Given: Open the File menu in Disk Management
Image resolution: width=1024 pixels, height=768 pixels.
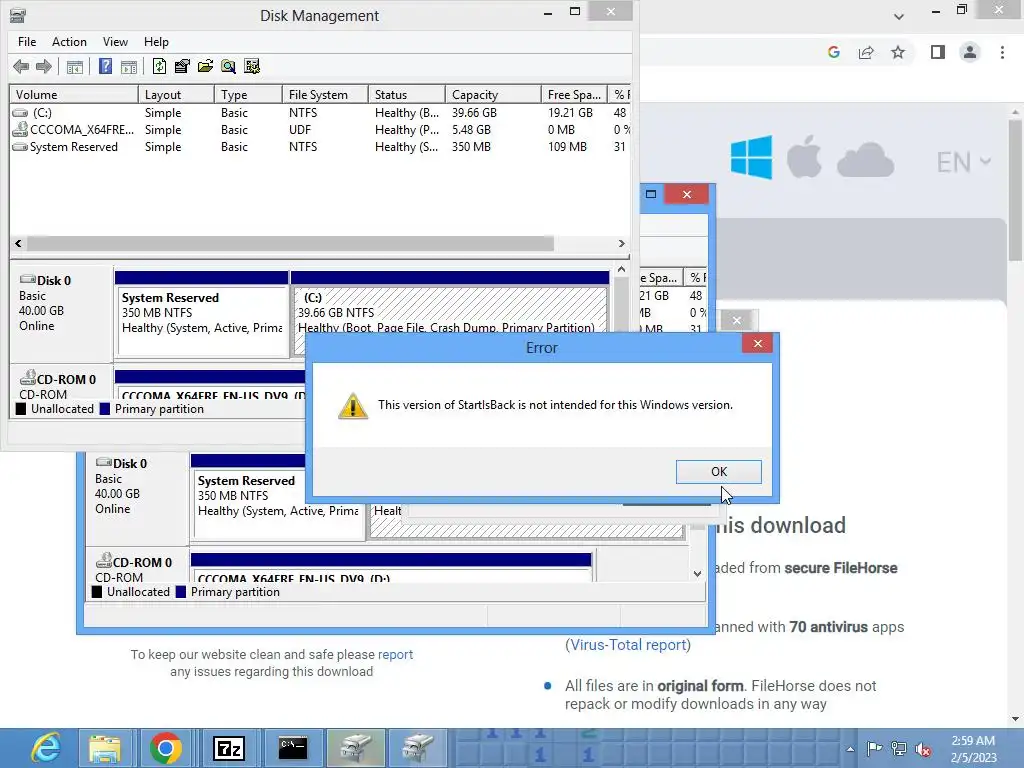Looking at the screenshot, I should [27, 42].
